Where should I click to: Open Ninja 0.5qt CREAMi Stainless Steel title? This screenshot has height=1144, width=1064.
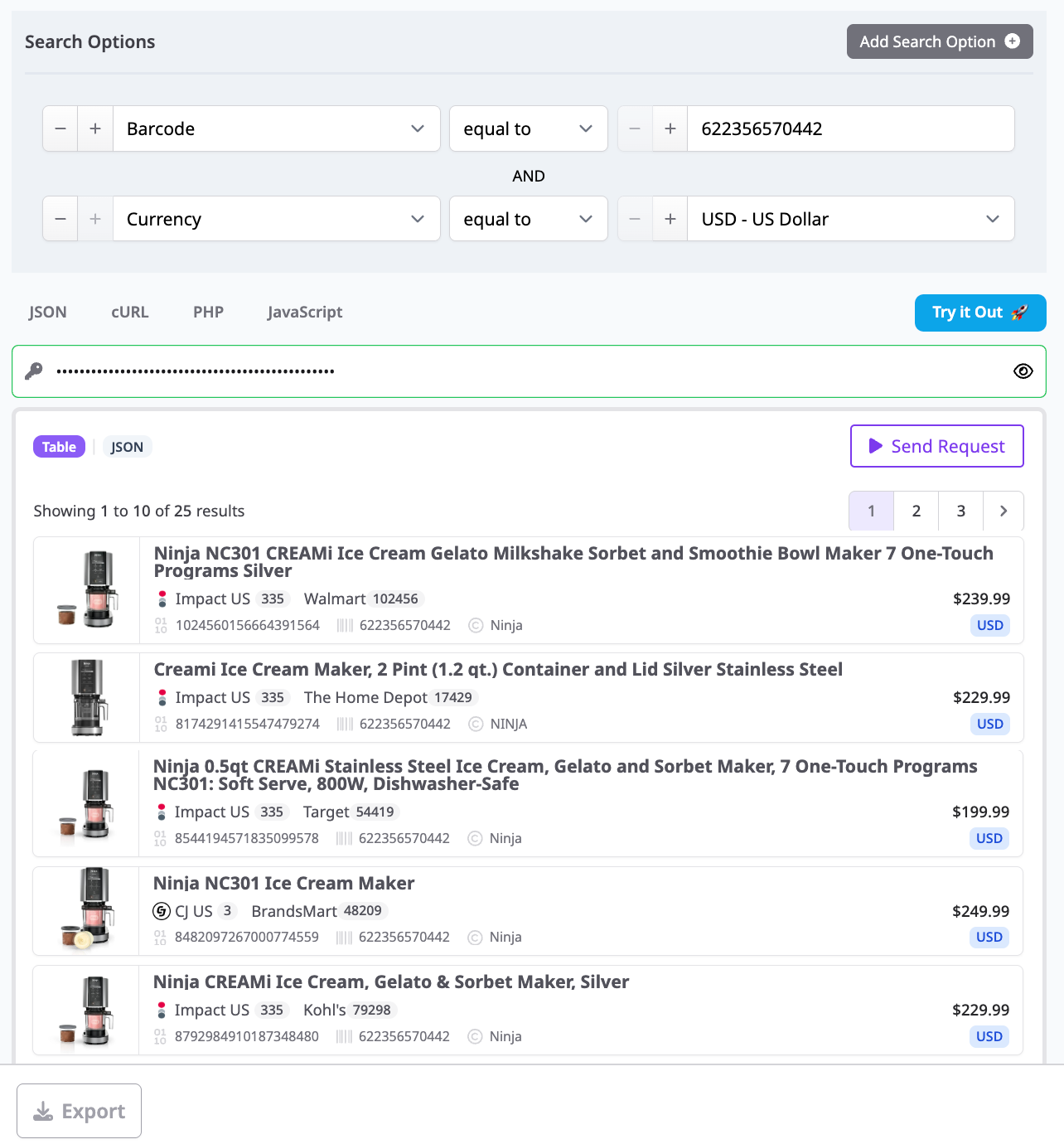565,774
